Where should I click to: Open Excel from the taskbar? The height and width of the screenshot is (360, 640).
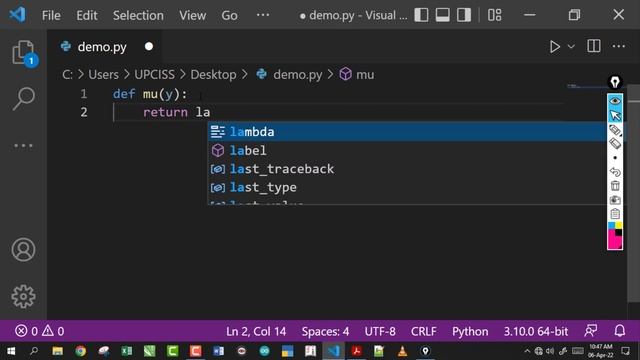click(127, 351)
